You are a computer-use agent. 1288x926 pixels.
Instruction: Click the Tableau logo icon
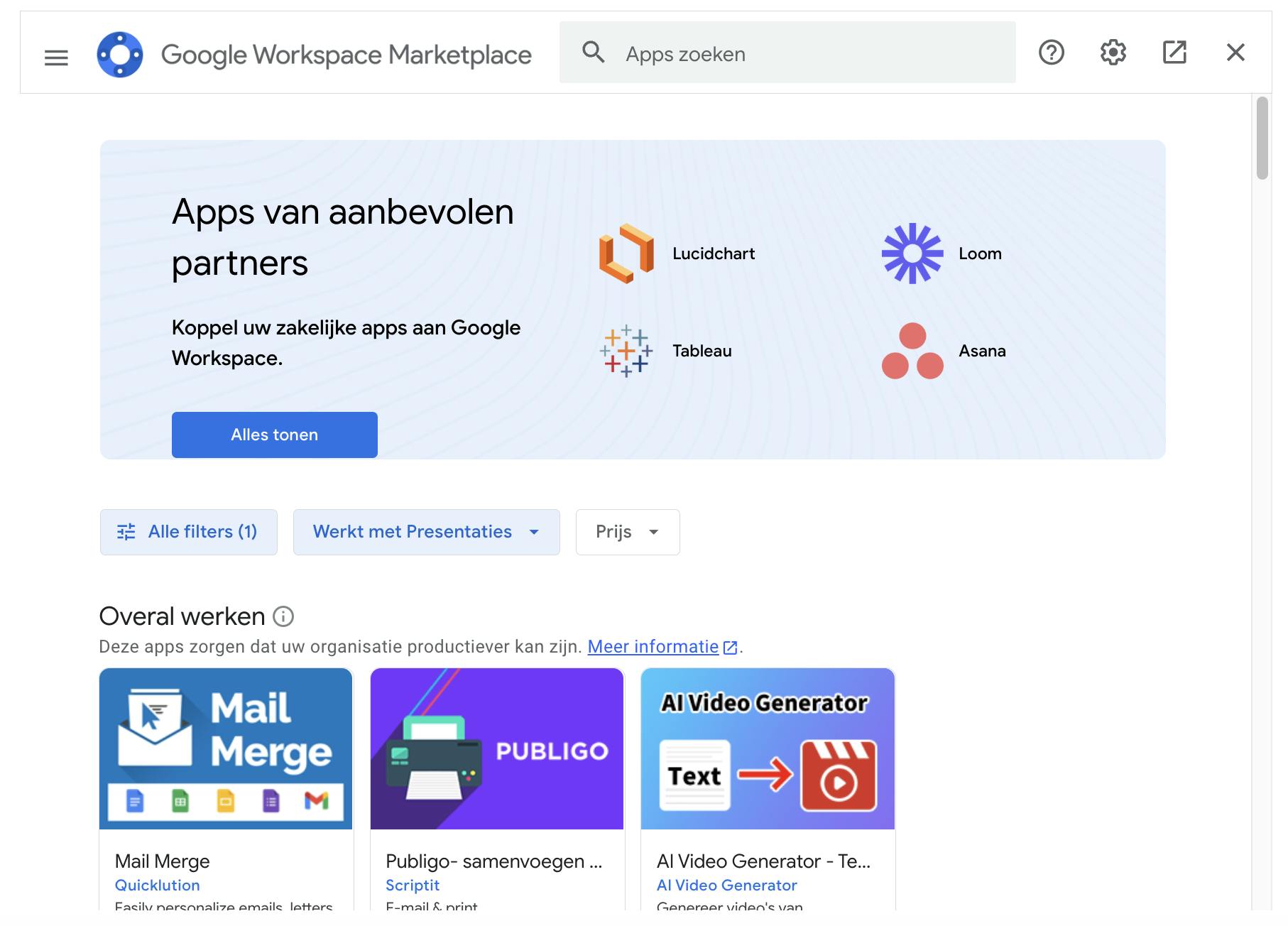[626, 351]
